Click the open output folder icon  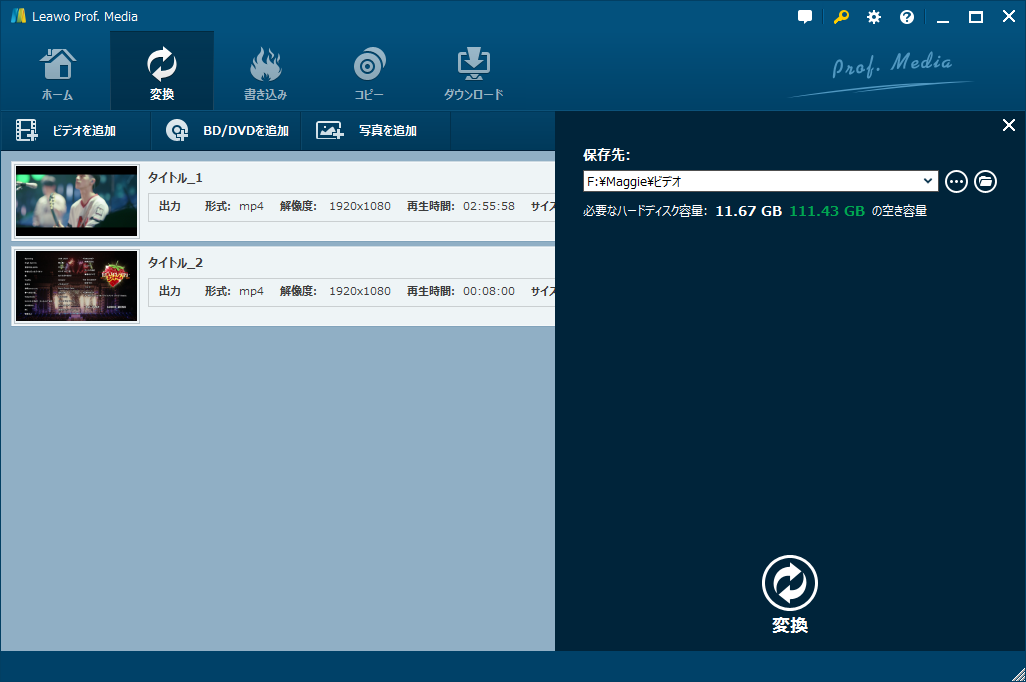pyautogui.click(x=986, y=181)
